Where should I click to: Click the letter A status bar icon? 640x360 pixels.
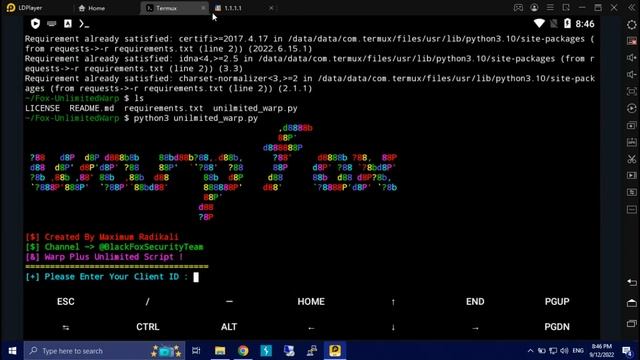(68, 24)
